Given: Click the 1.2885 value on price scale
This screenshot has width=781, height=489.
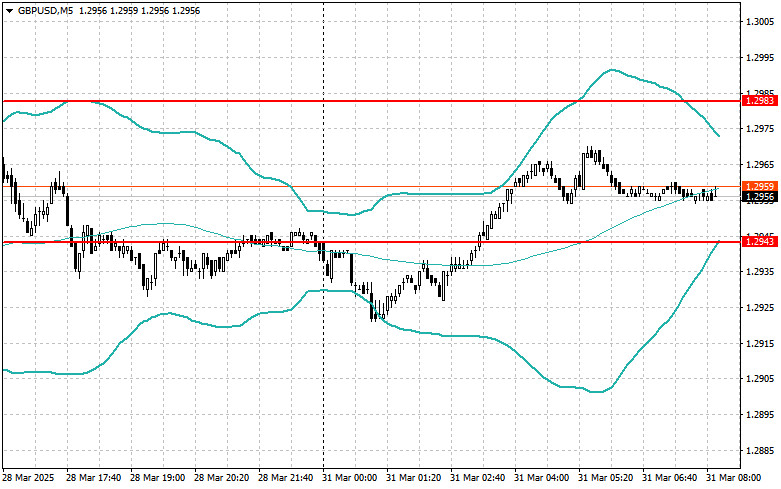Looking at the screenshot, I should pos(760,451).
